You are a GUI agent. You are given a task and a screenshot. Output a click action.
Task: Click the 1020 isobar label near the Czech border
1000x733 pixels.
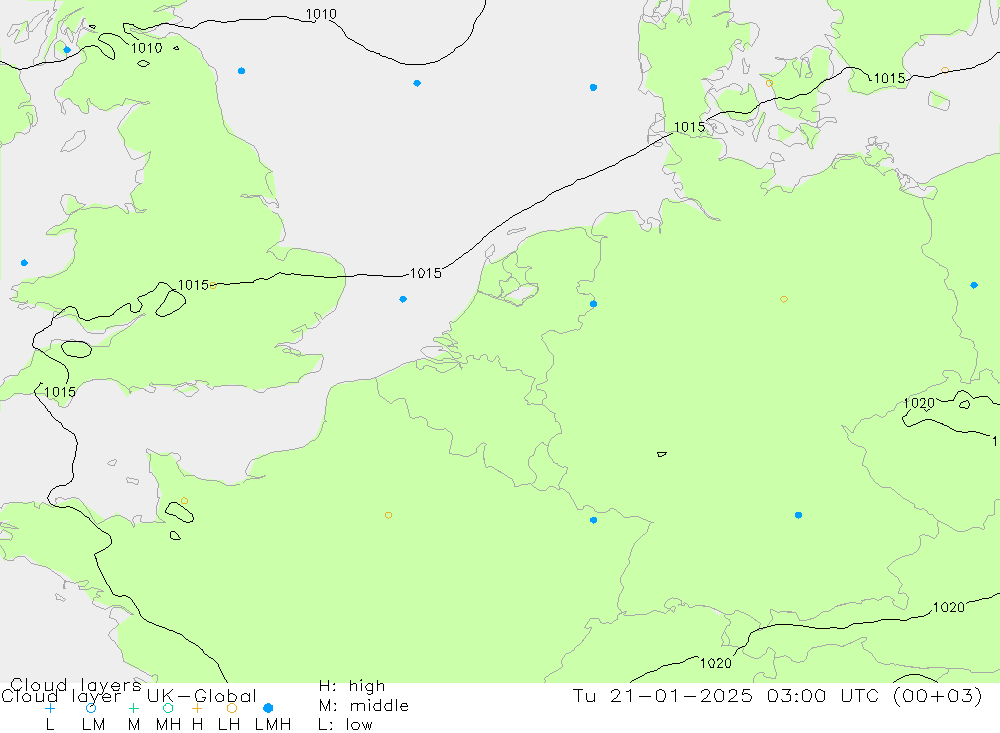coord(919,403)
